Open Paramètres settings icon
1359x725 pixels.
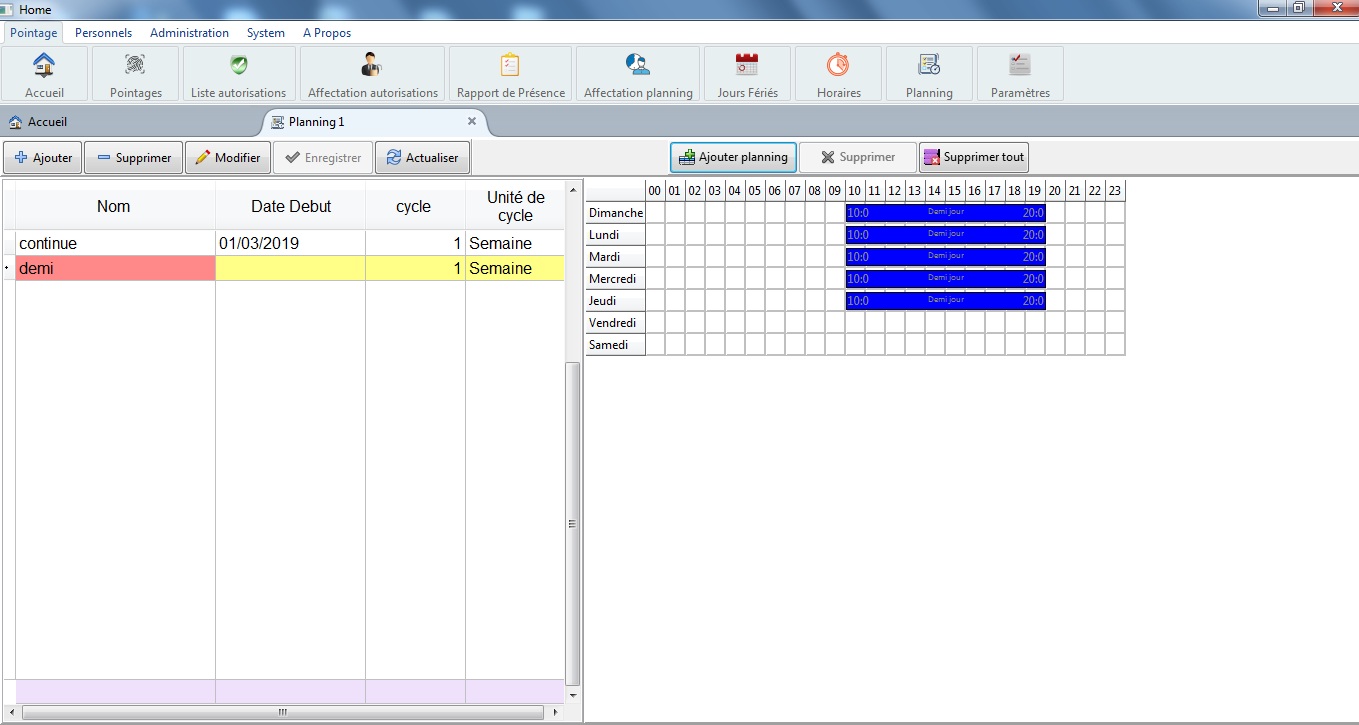(1019, 66)
